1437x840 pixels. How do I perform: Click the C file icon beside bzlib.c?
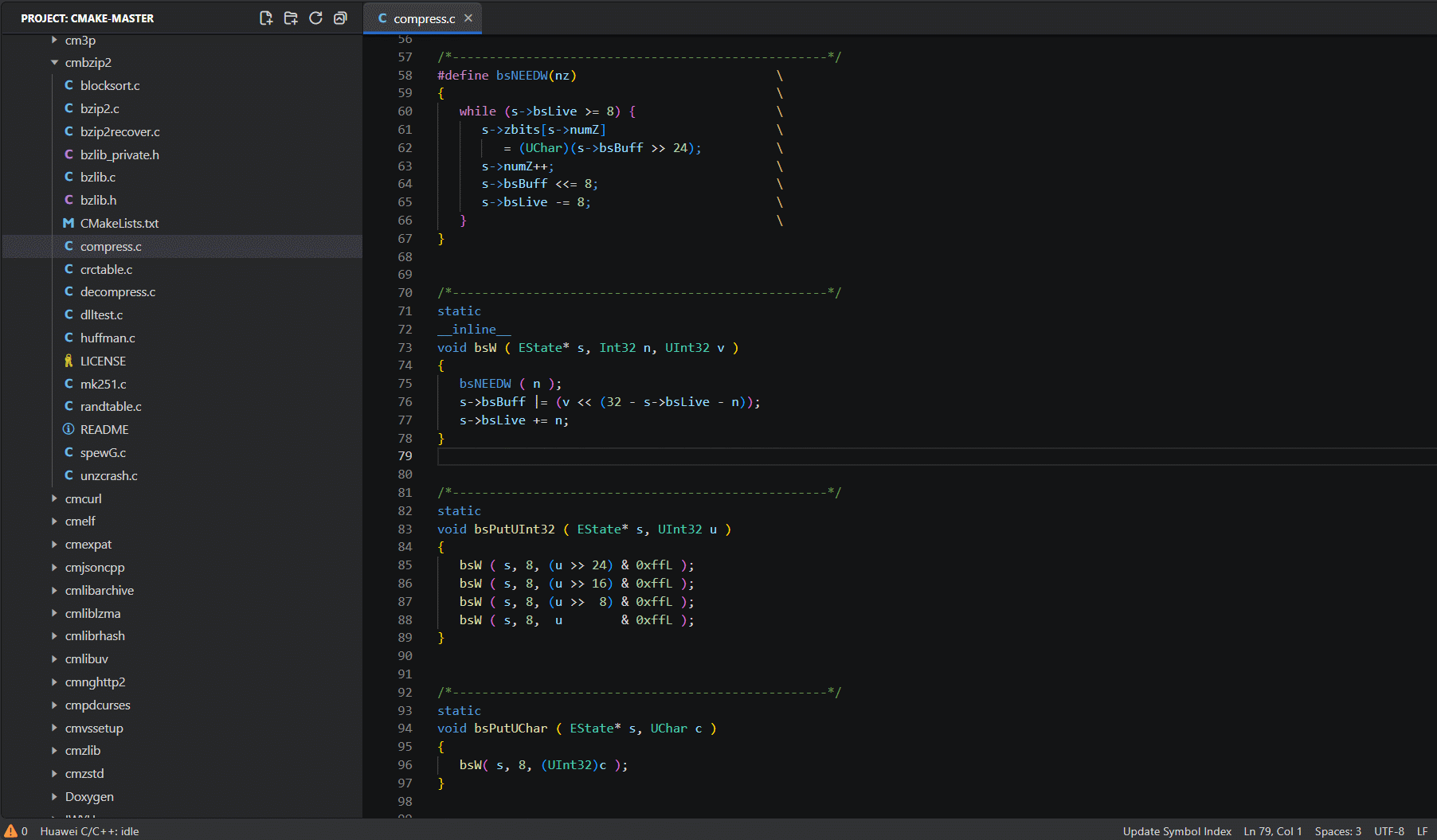click(69, 177)
